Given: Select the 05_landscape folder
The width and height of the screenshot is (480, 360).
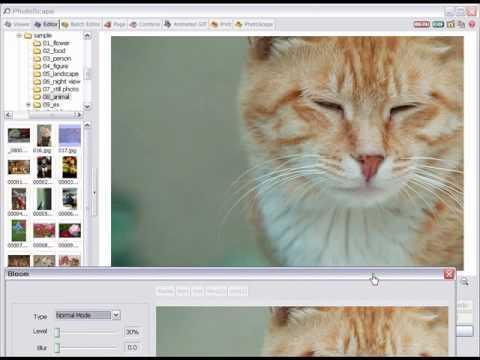Looking at the screenshot, I should (61, 74).
